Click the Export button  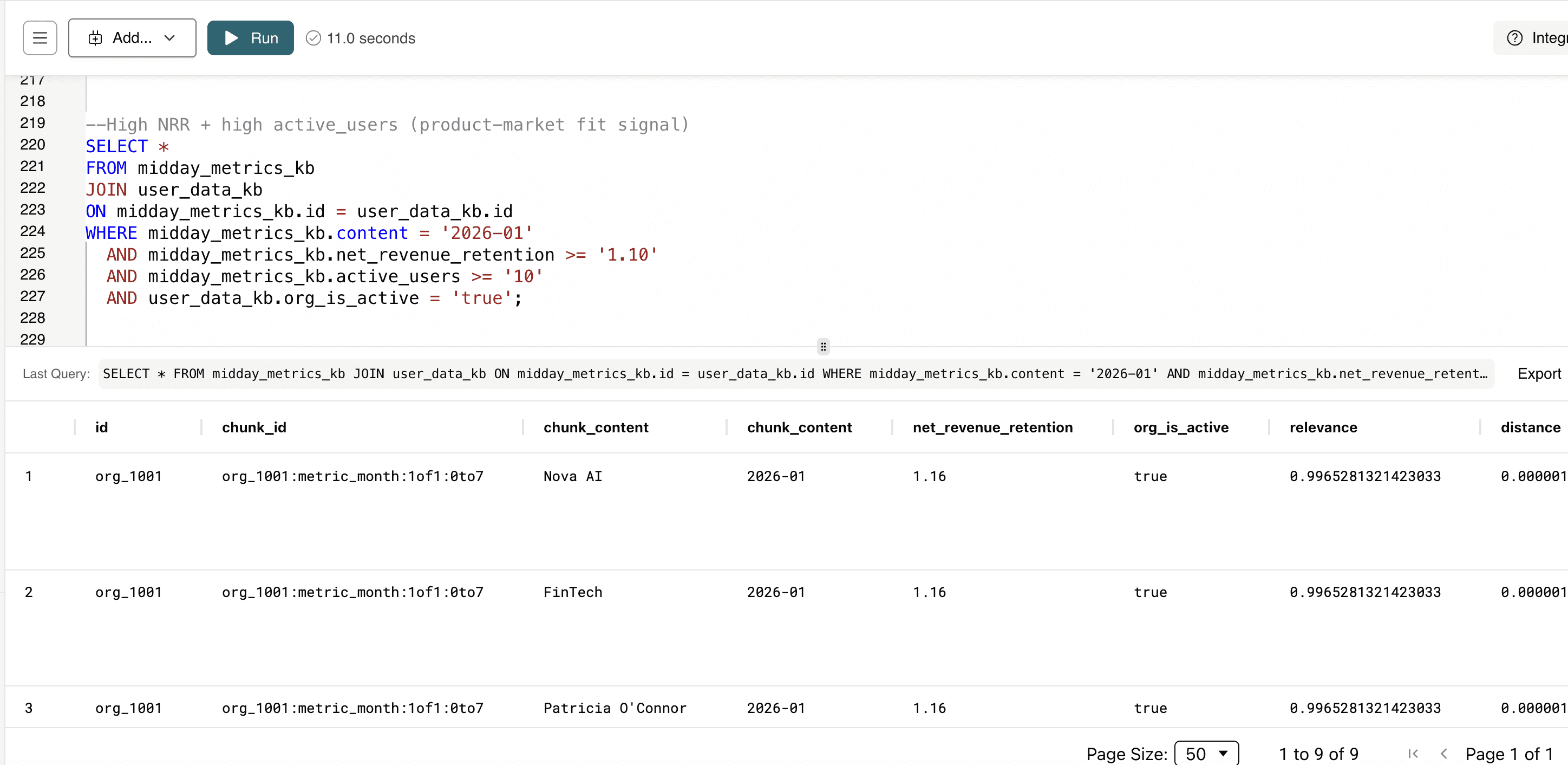click(1538, 373)
